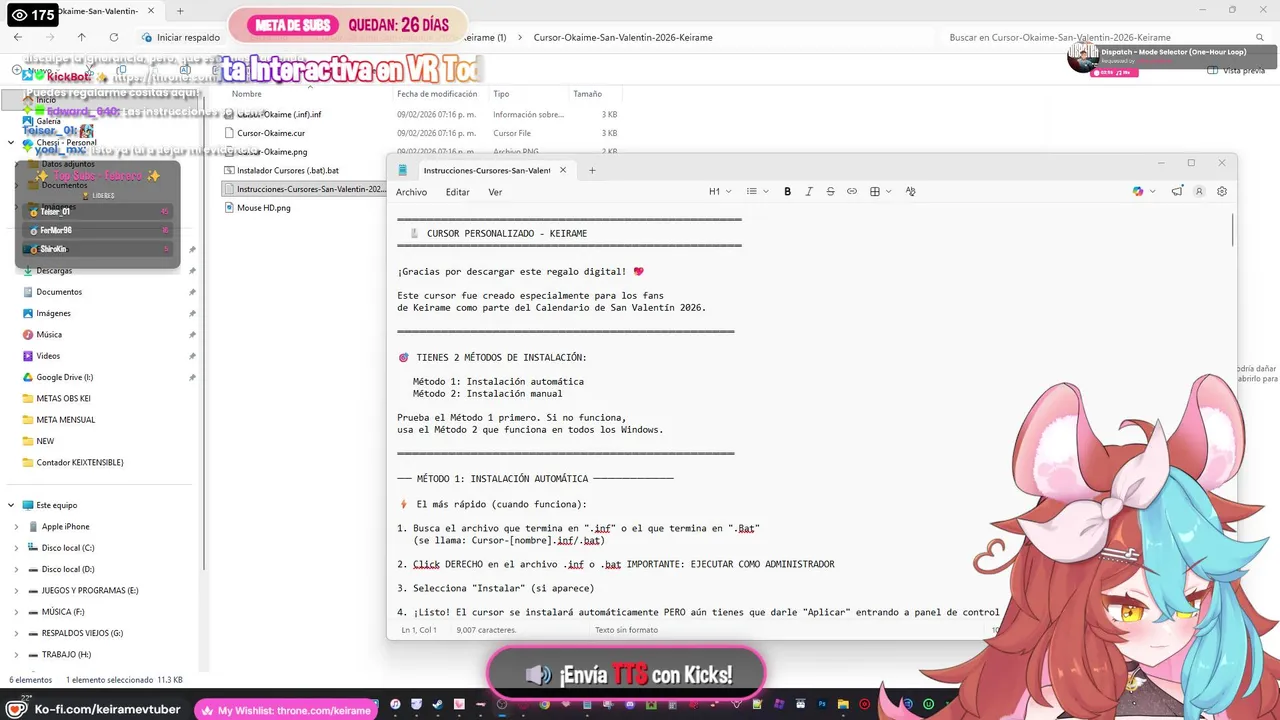Expand the Copilot dropdown arrow in Notepad

(x=1153, y=191)
